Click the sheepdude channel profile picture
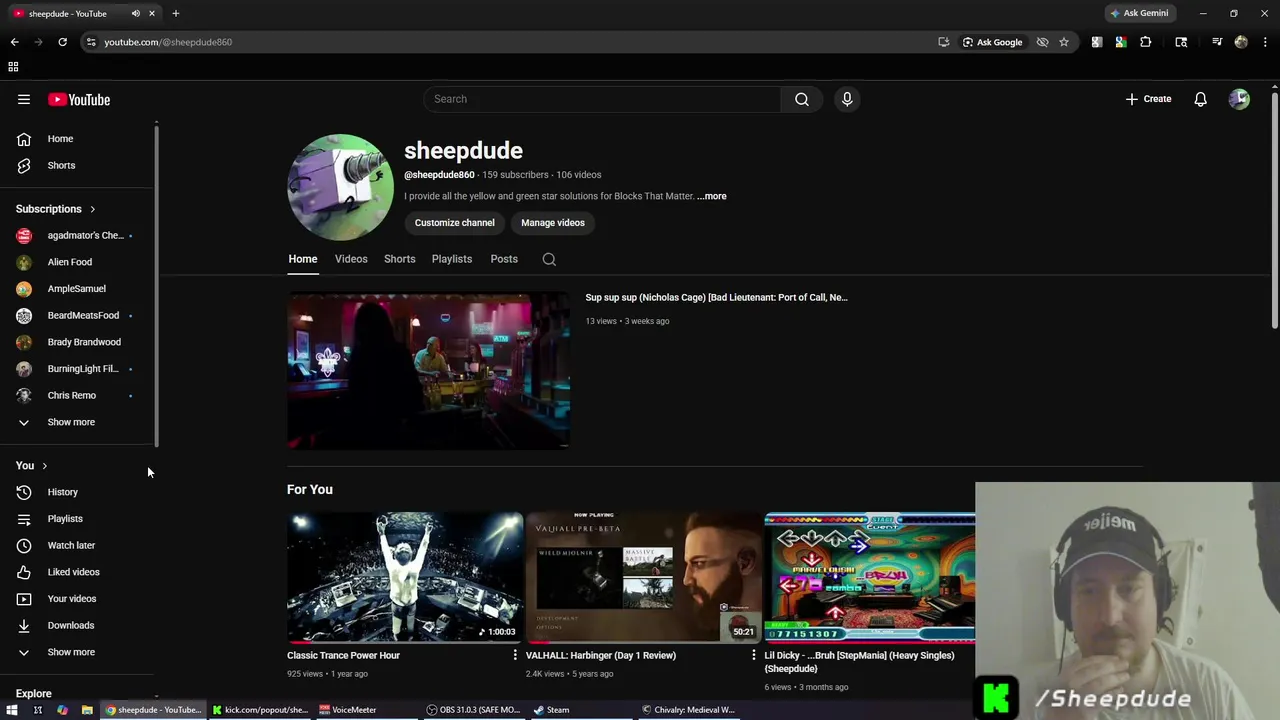Viewport: 1280px width, 720px height. point(340,187)
